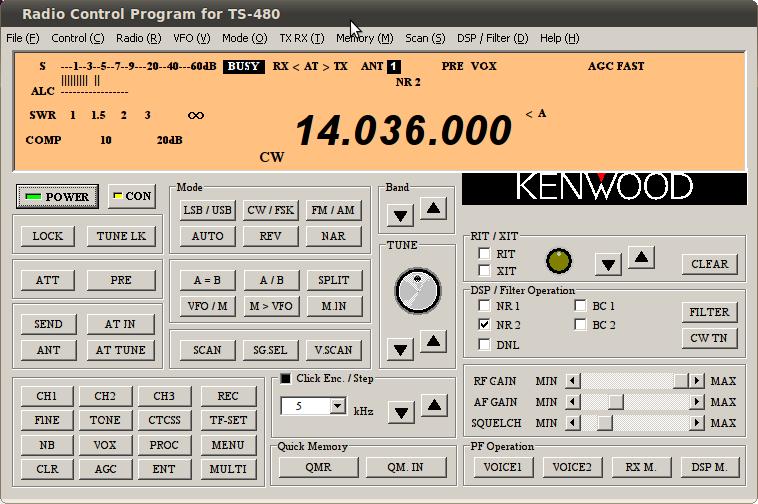
Task: Click the TUNE up arrow button
Action: click(433, 342)
